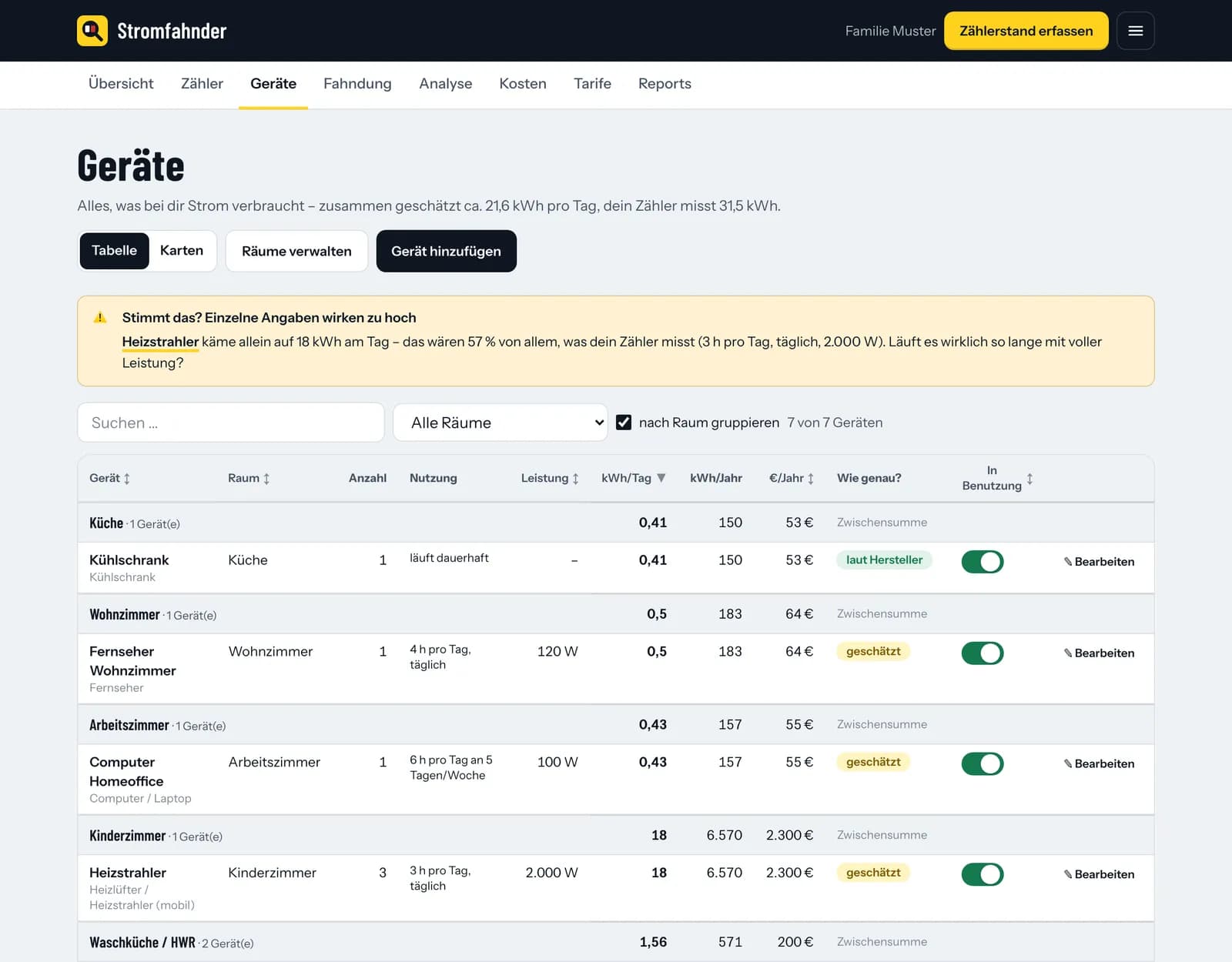Screen dimensions: 1232x962
Task: Open the Fahndung tab
Action: (357, 83)
